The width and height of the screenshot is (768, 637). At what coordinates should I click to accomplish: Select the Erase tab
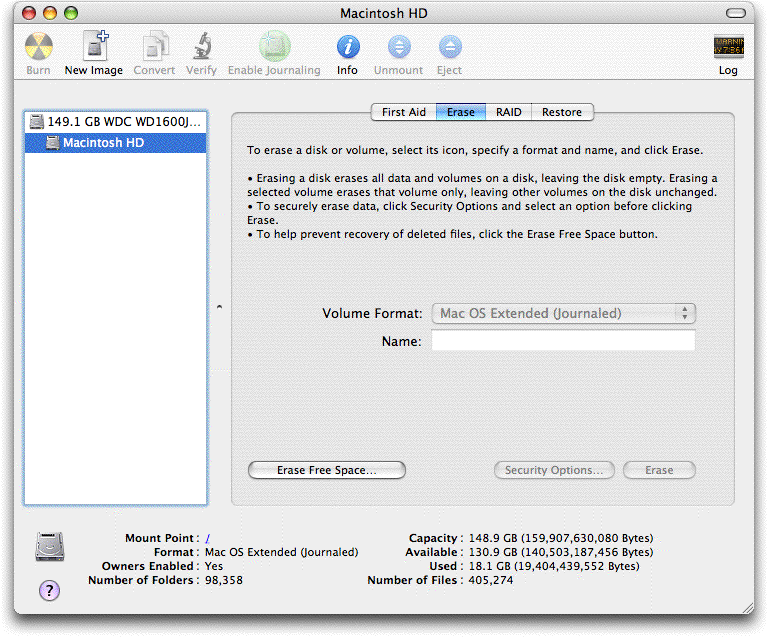[x=460, y=112]
